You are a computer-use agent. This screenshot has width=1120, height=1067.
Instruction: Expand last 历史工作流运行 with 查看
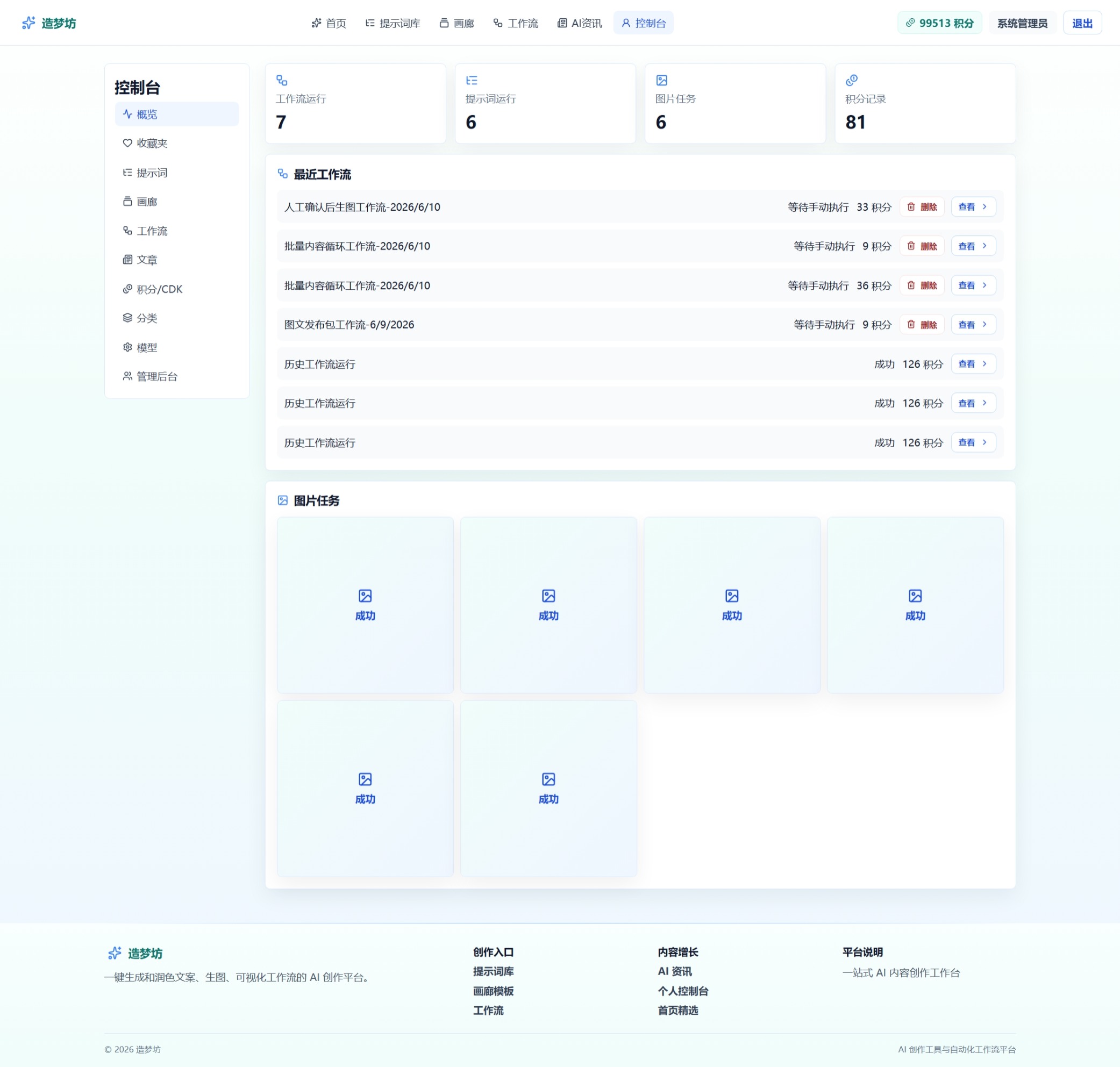(x=973, y=442)
